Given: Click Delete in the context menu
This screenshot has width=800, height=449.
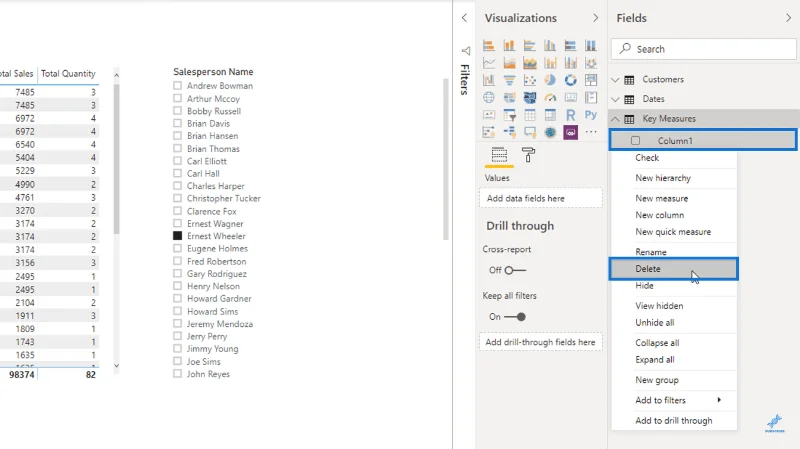Looking at the screenshot, I should (x=673, y=269).
